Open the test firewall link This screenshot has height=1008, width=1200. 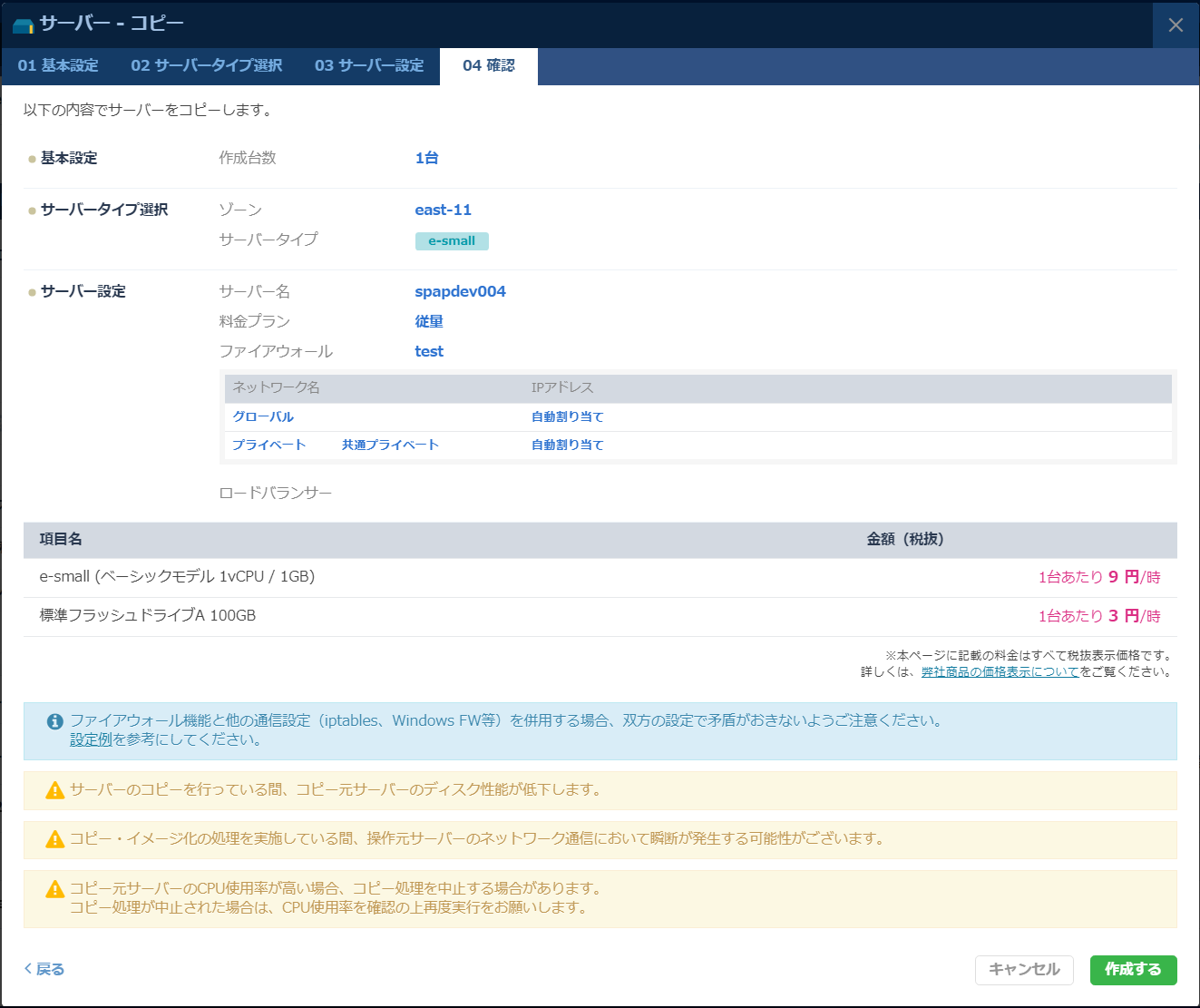pos(429,351)
